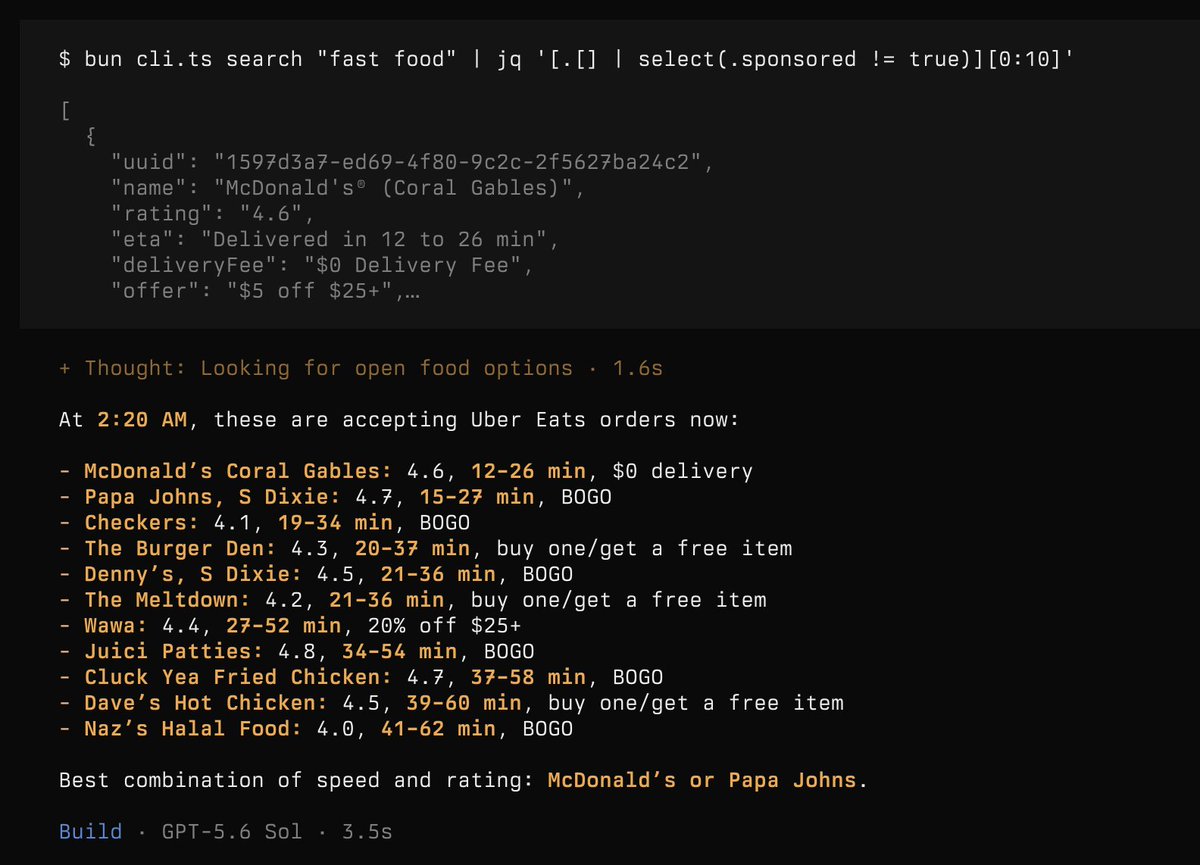Select the McDonald's Coral Gables list entry

(406, 471)
